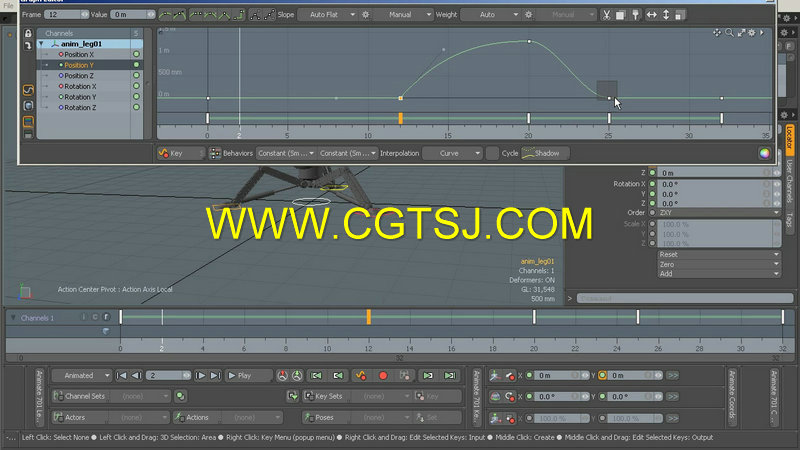Go to next keyframe
Viewport: 800px width, 450px height.
tap(428, 376)
